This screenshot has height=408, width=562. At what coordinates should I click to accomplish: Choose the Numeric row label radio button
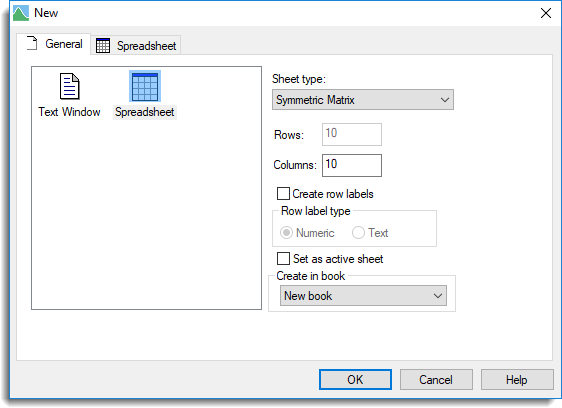coord(286,233)
